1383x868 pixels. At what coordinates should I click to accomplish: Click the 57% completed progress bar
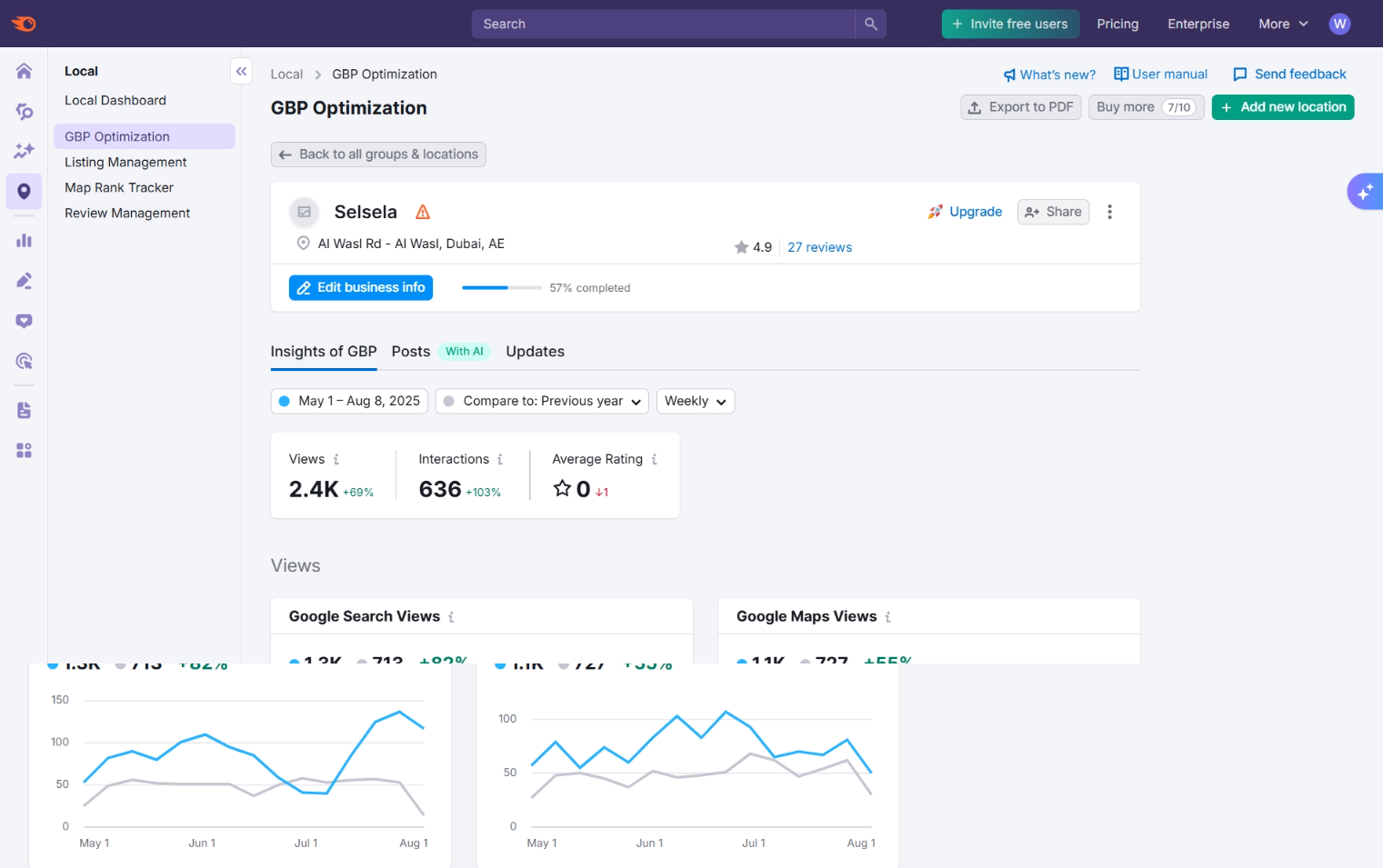click(502, 288)
